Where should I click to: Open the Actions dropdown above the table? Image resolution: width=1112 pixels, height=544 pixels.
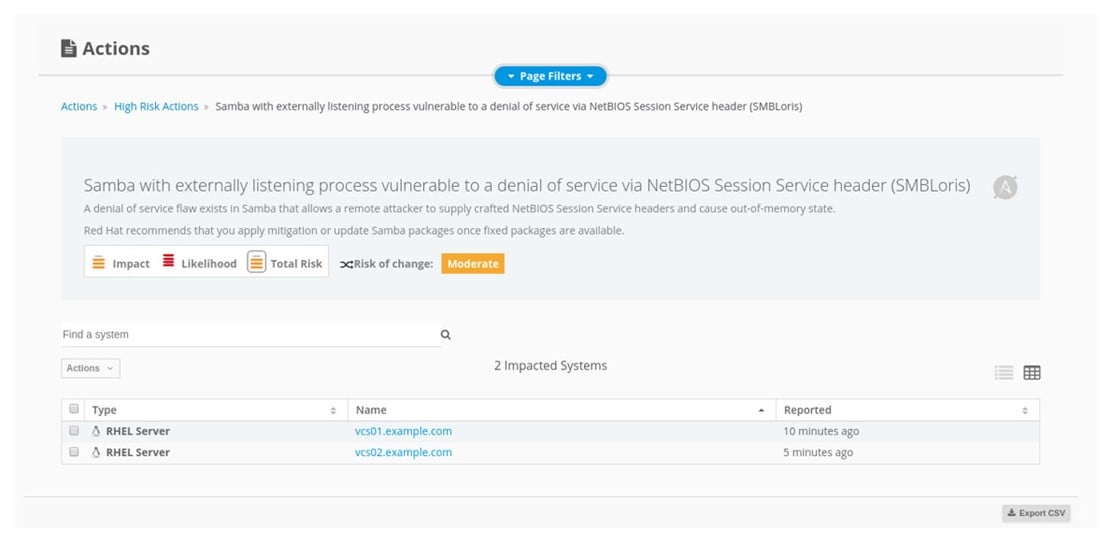(x=90, y=368)
